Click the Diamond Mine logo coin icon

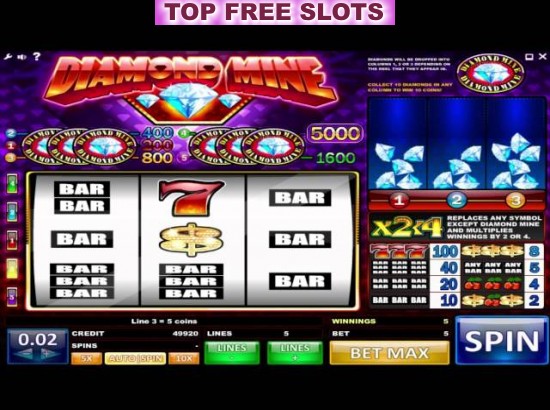490,73
